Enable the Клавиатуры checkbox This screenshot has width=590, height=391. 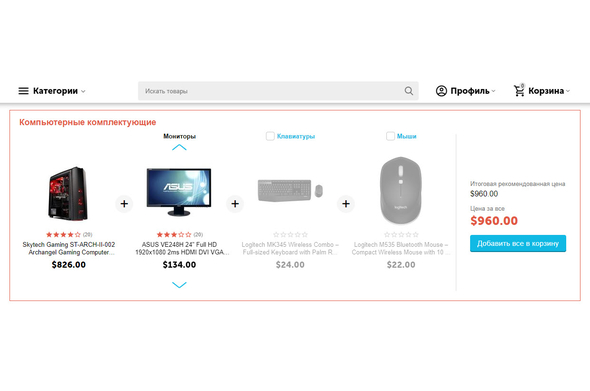tap(270, 136)
